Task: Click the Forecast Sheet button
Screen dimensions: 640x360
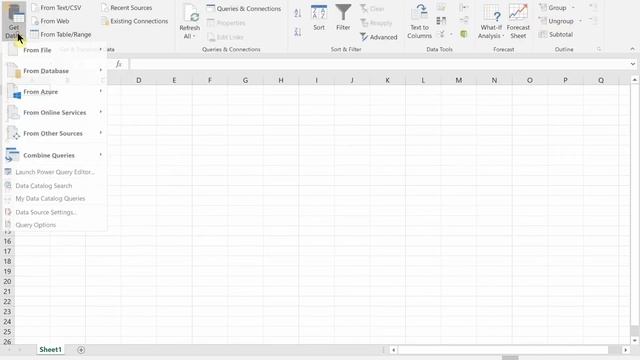Action: (x=518, y=21)
